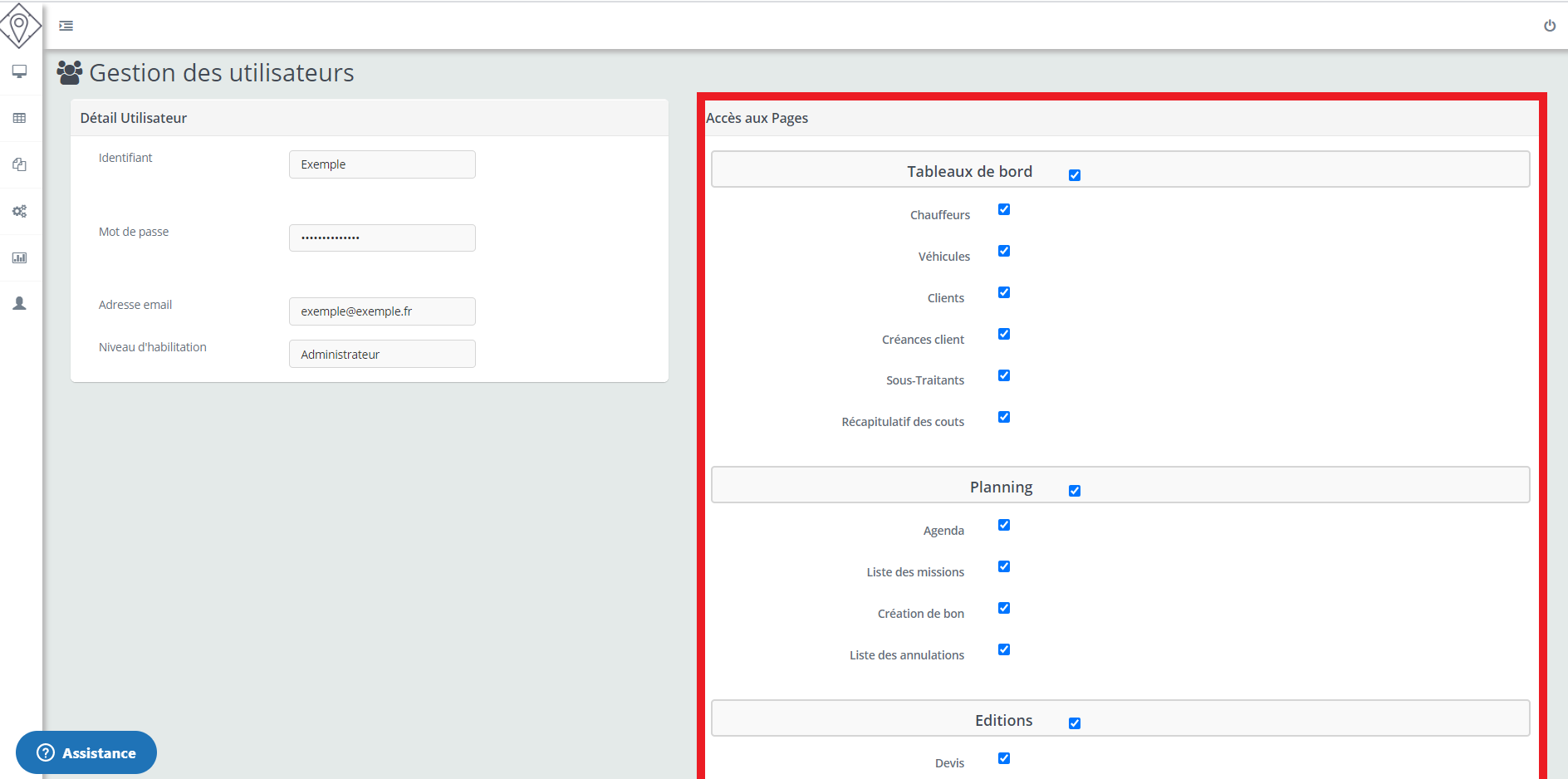Viewport: 1568px width, 779px height.
Task: Click the Adresse email input field
Action: [x=382, y=311]
